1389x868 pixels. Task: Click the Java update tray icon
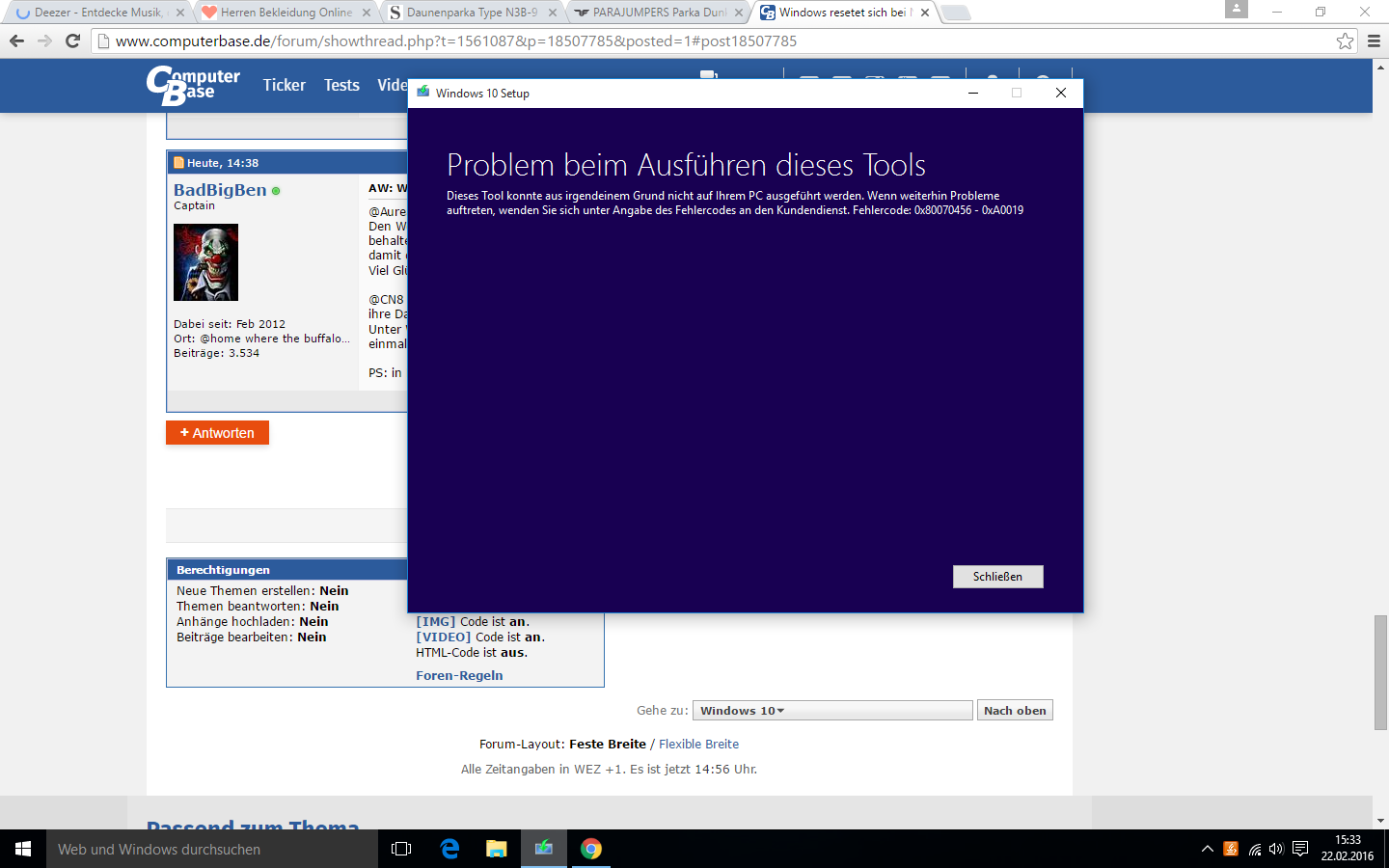[1231, 849]
